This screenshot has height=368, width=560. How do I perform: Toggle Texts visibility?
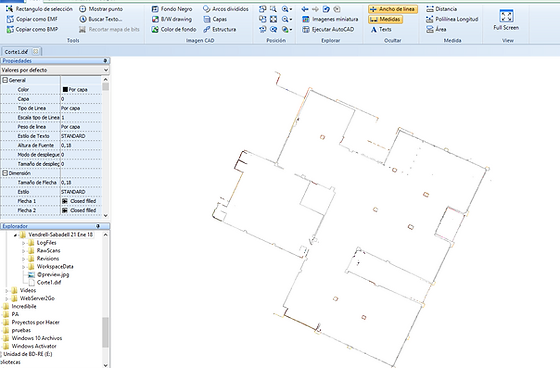click(x=381, y=29)
